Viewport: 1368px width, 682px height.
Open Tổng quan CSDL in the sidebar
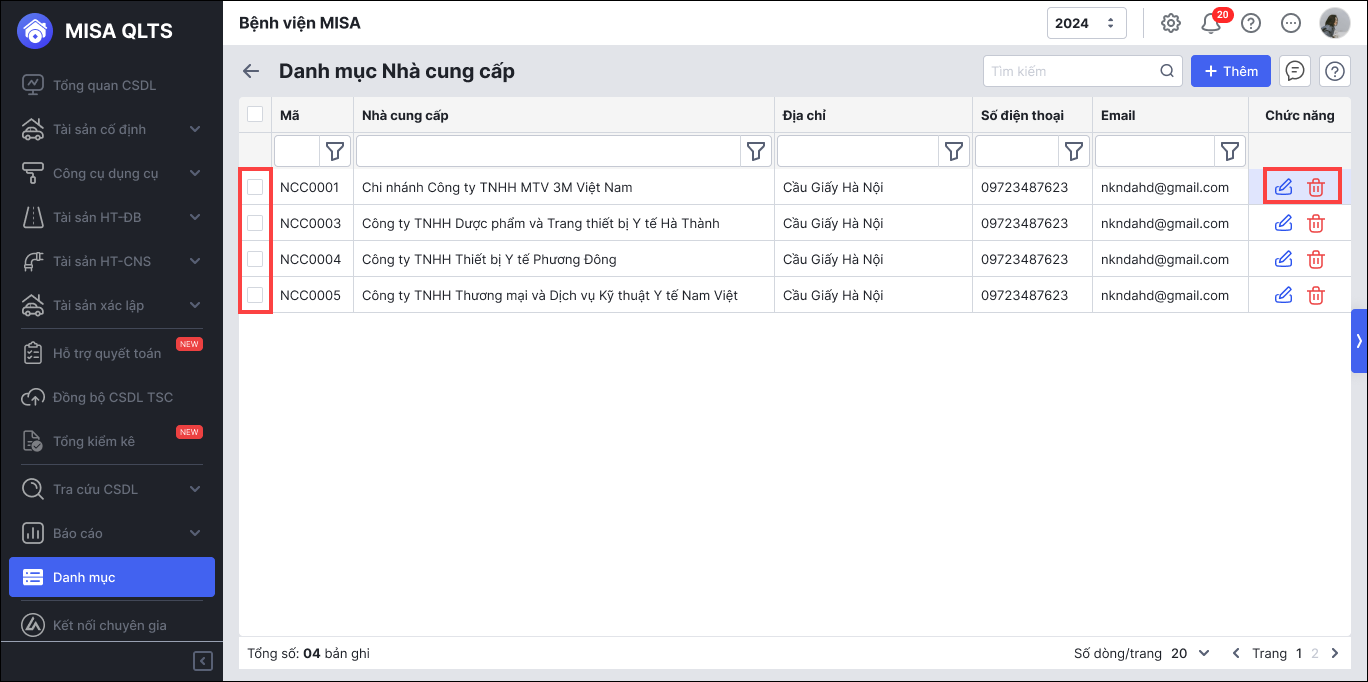(x=104, y=85)
